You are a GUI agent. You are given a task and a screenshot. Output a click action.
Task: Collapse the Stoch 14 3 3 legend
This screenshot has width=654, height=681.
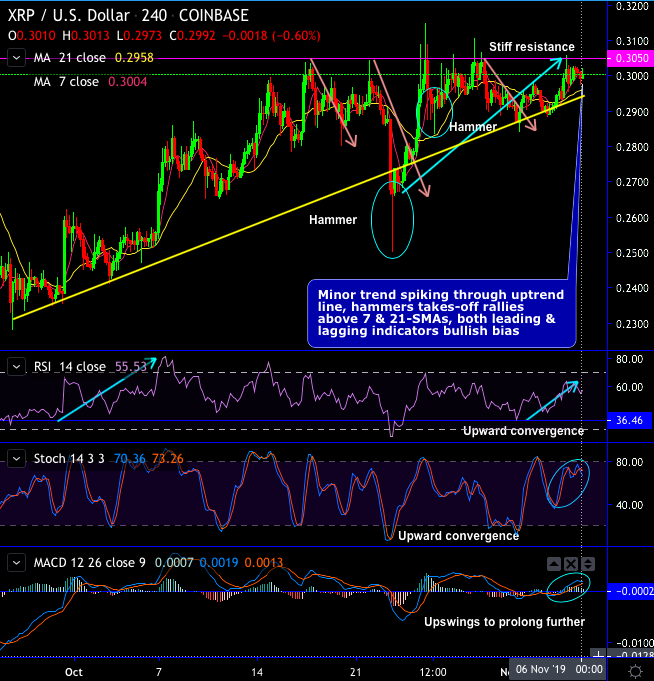click(16, 459)
